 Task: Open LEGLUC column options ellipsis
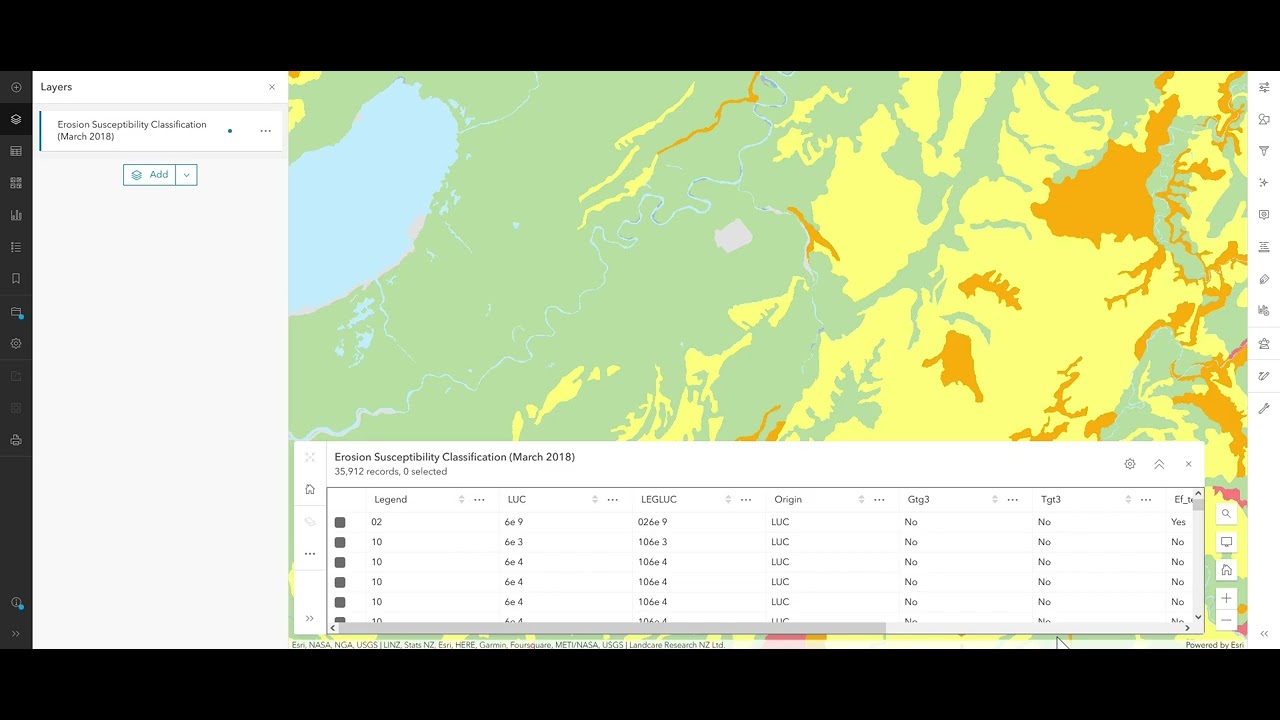click(746, 499)
